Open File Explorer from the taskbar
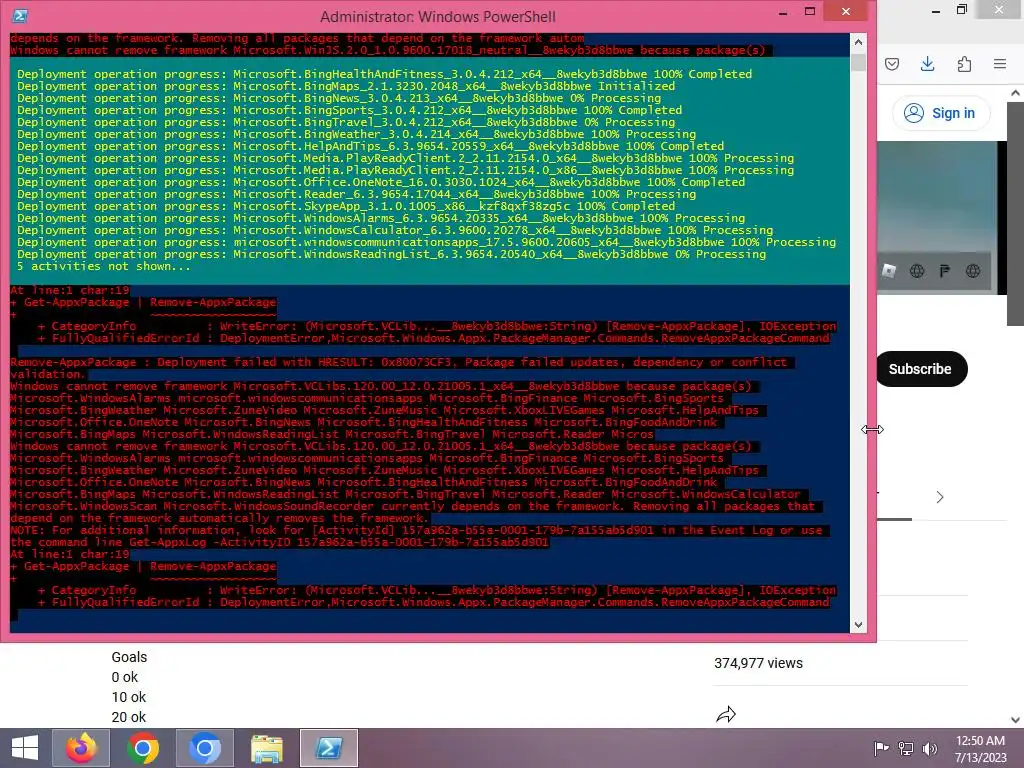The image size is (1024, 768). [266, 748]
